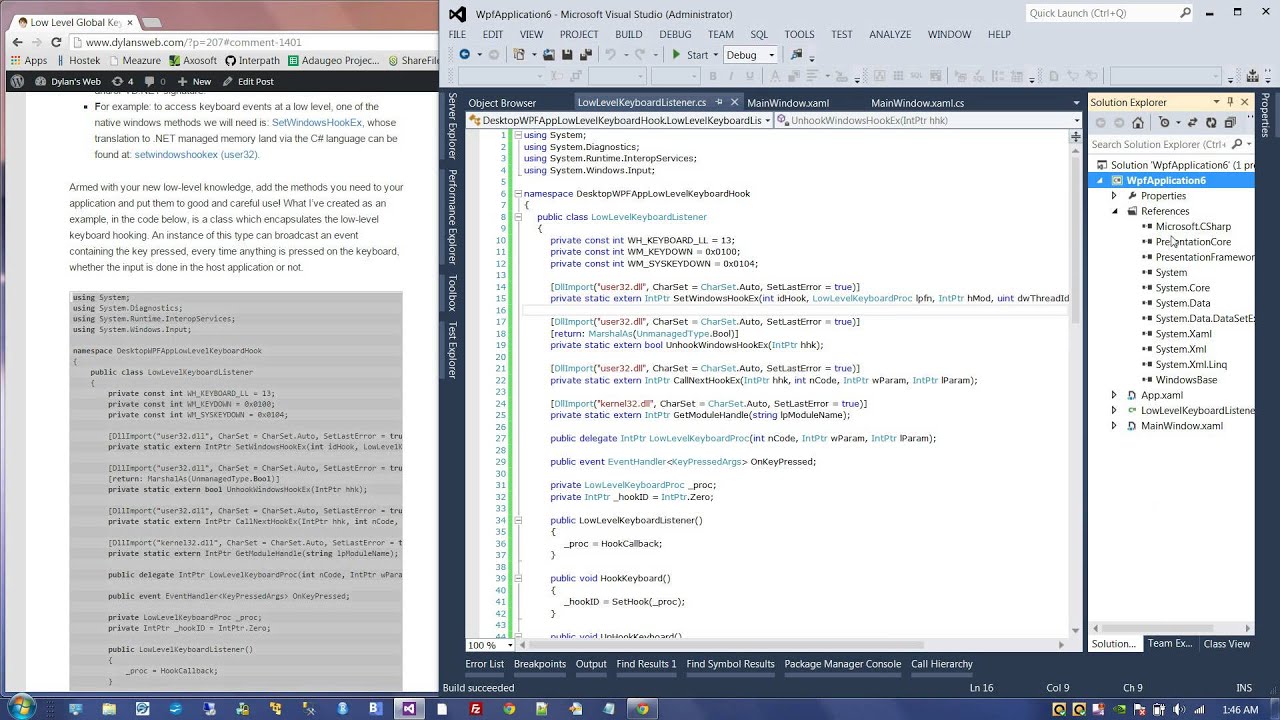Click the New Project toolbar icon
This screenshot has height=720, width=1280.
tap(519, 55)
